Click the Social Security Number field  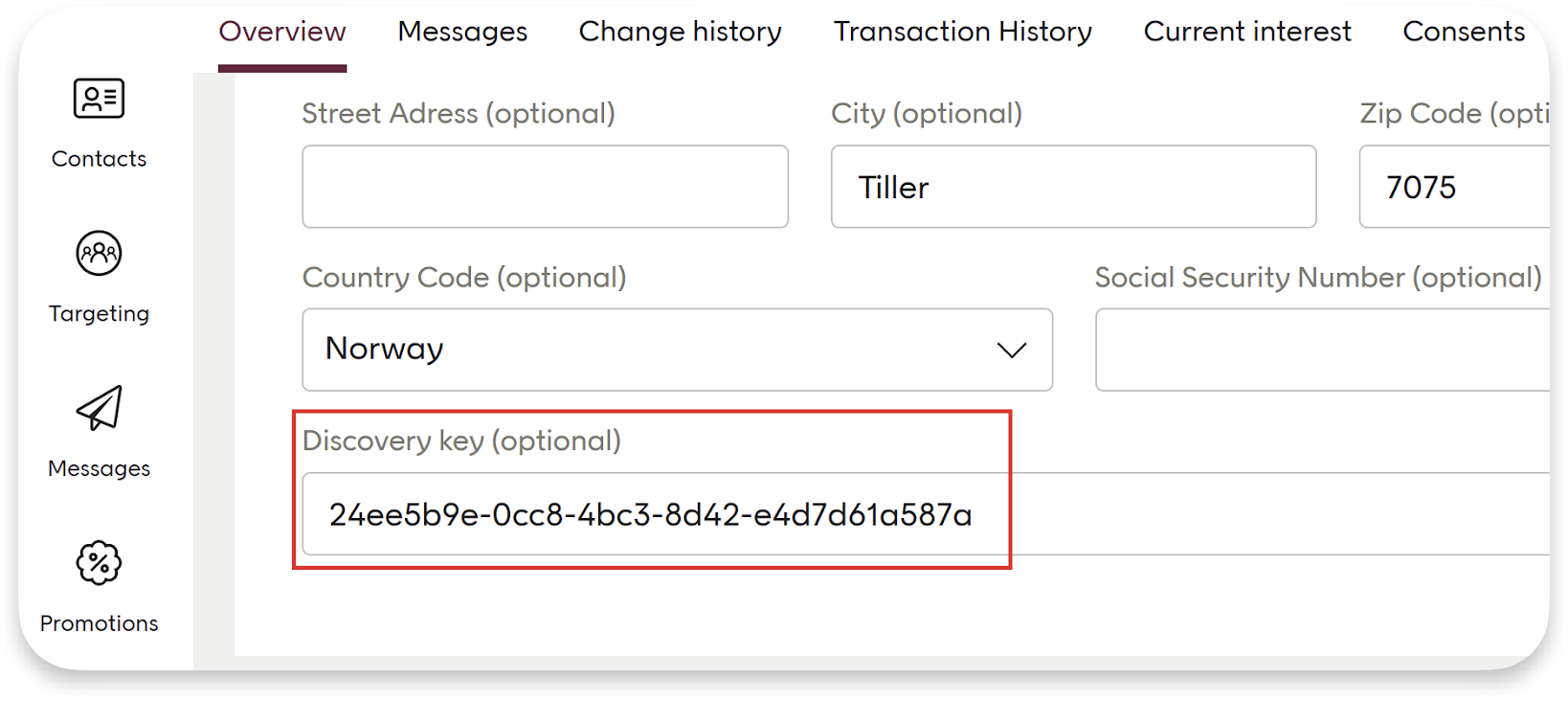pos(1321,350)
